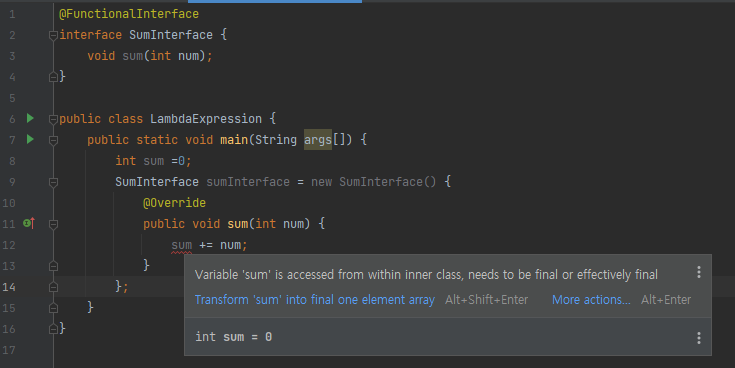The height and width of the screenshot is (368, 735).
Task: Apply 'Transform sum into final one element array' fix
Action: (315, 300)
